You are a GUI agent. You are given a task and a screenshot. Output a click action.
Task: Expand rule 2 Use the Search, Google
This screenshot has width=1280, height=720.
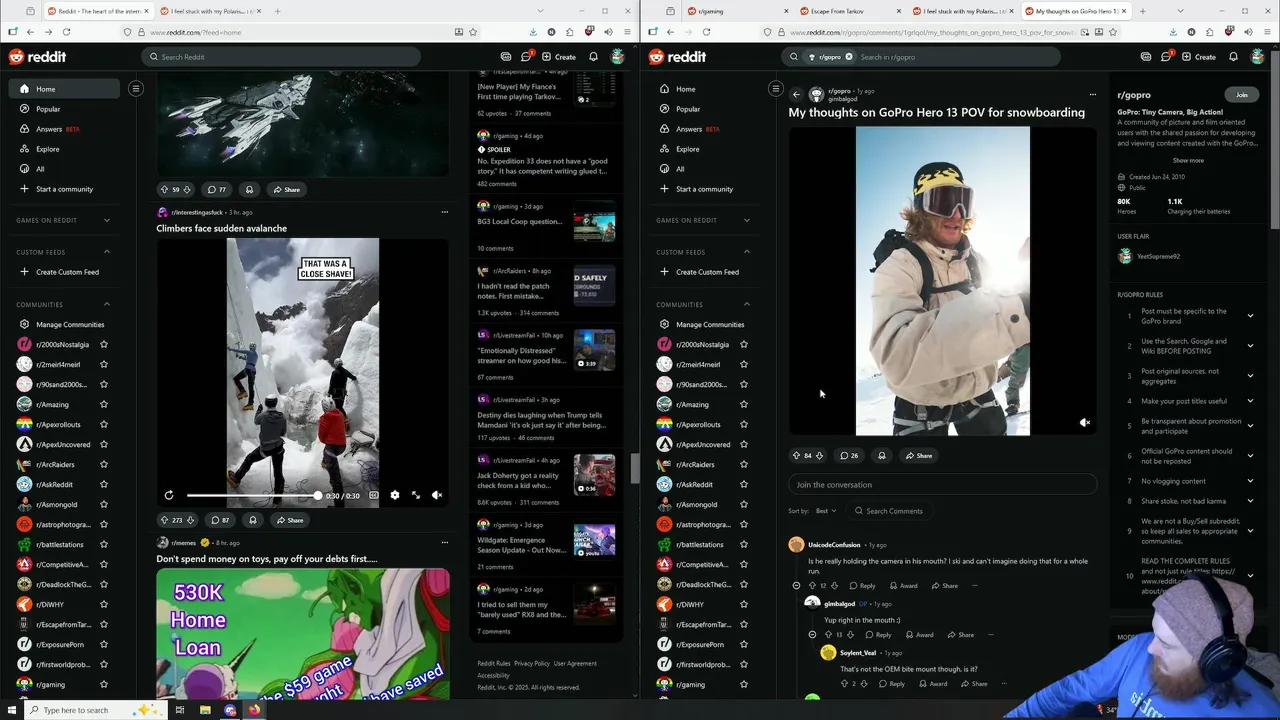coord(1250,346)
